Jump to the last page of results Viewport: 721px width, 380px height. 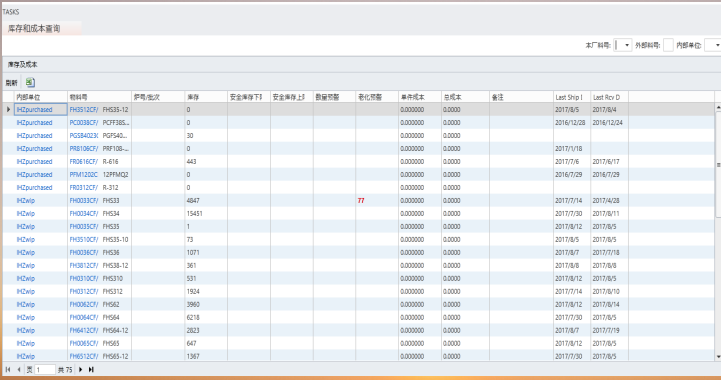(x=91, y=369)
